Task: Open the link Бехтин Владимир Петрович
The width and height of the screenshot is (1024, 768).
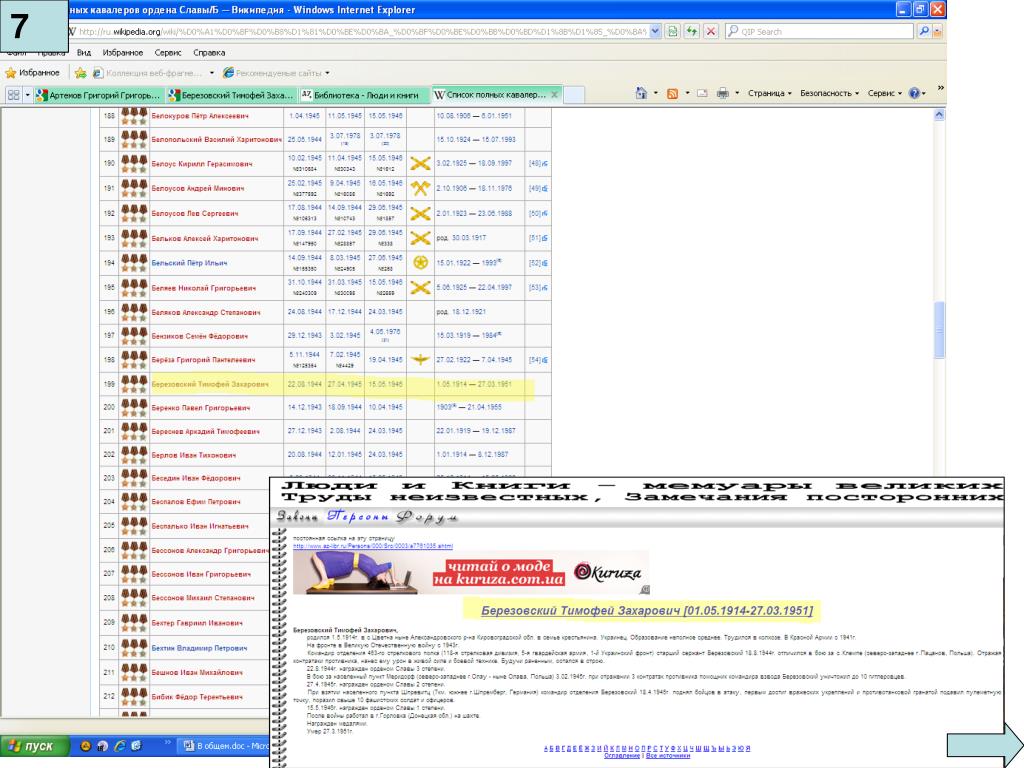Action: point(199,648)
